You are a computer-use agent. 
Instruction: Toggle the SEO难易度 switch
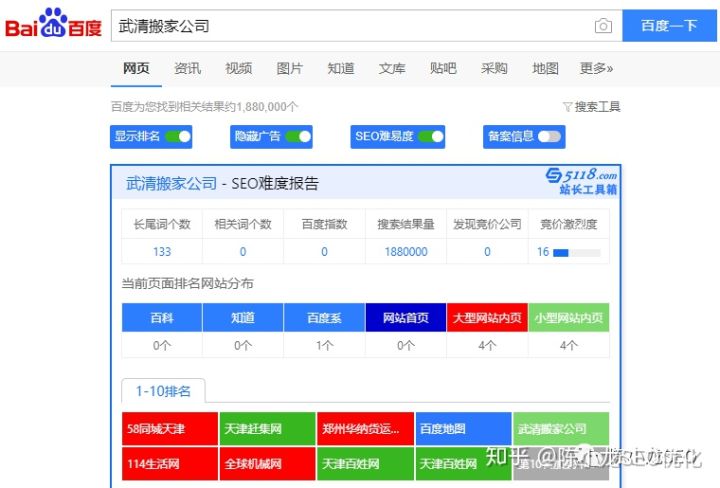pyautogui.click(x=431, y=136)
